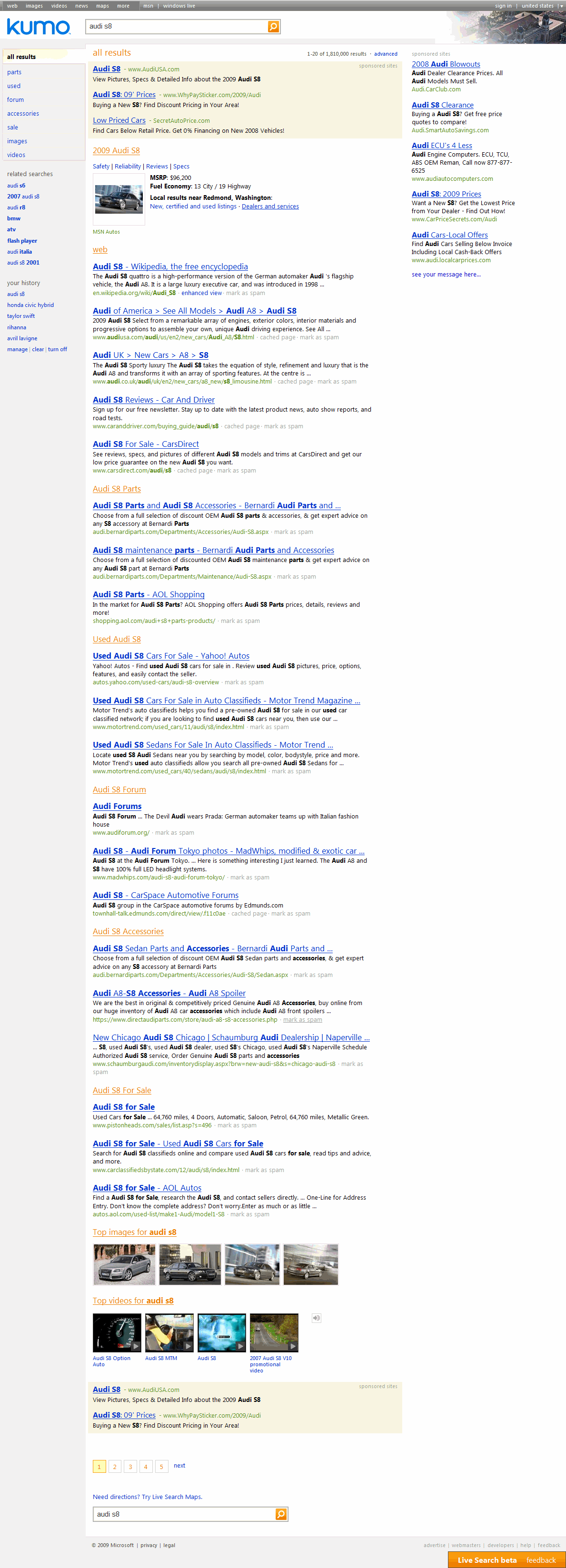566x1568 pixels.
Task: Open 'Audi S8 For Sale - CarsDirect' result
Action: (146, 444)
